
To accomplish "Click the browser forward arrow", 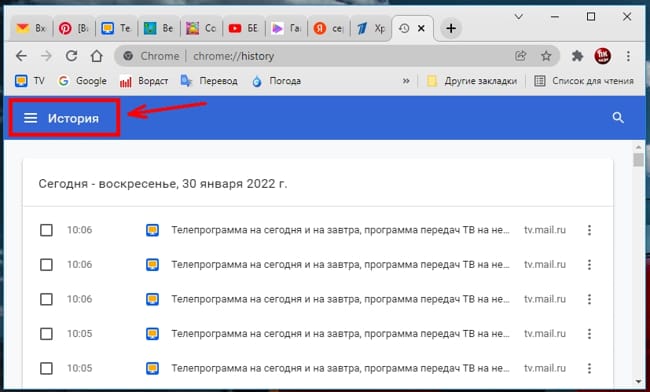I will tap(46, 56).
